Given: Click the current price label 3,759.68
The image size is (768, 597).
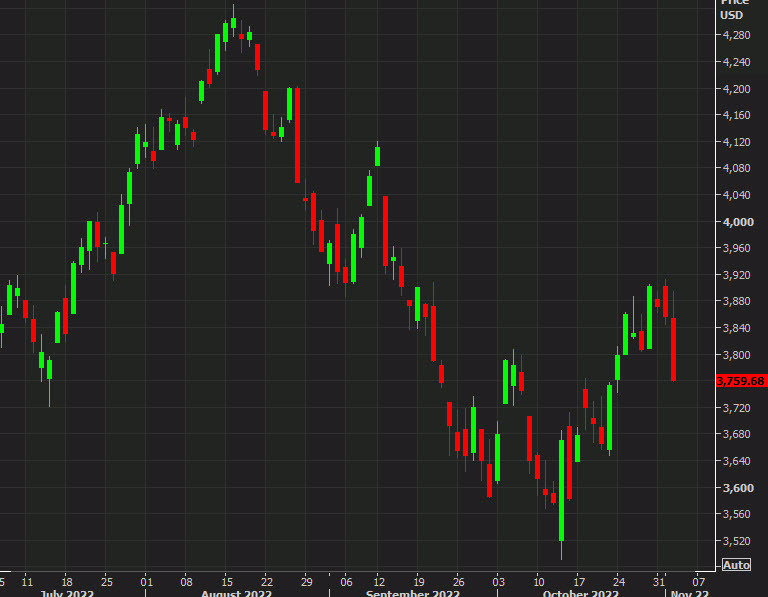Looking at the screenshot, I should click(x=741, y=381).
